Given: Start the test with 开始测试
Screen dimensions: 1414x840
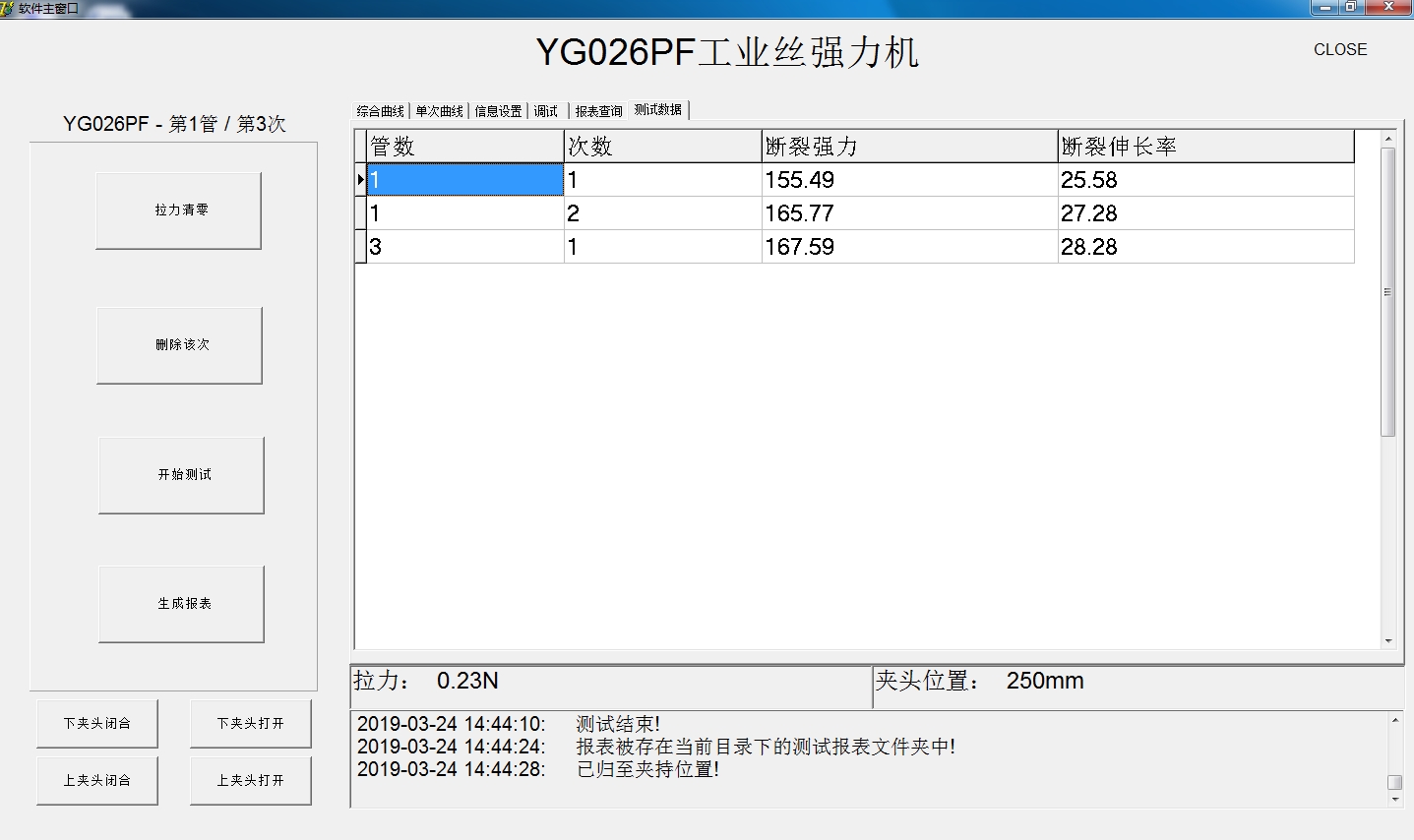Looking at the screenshot, I should pos(181,475).
